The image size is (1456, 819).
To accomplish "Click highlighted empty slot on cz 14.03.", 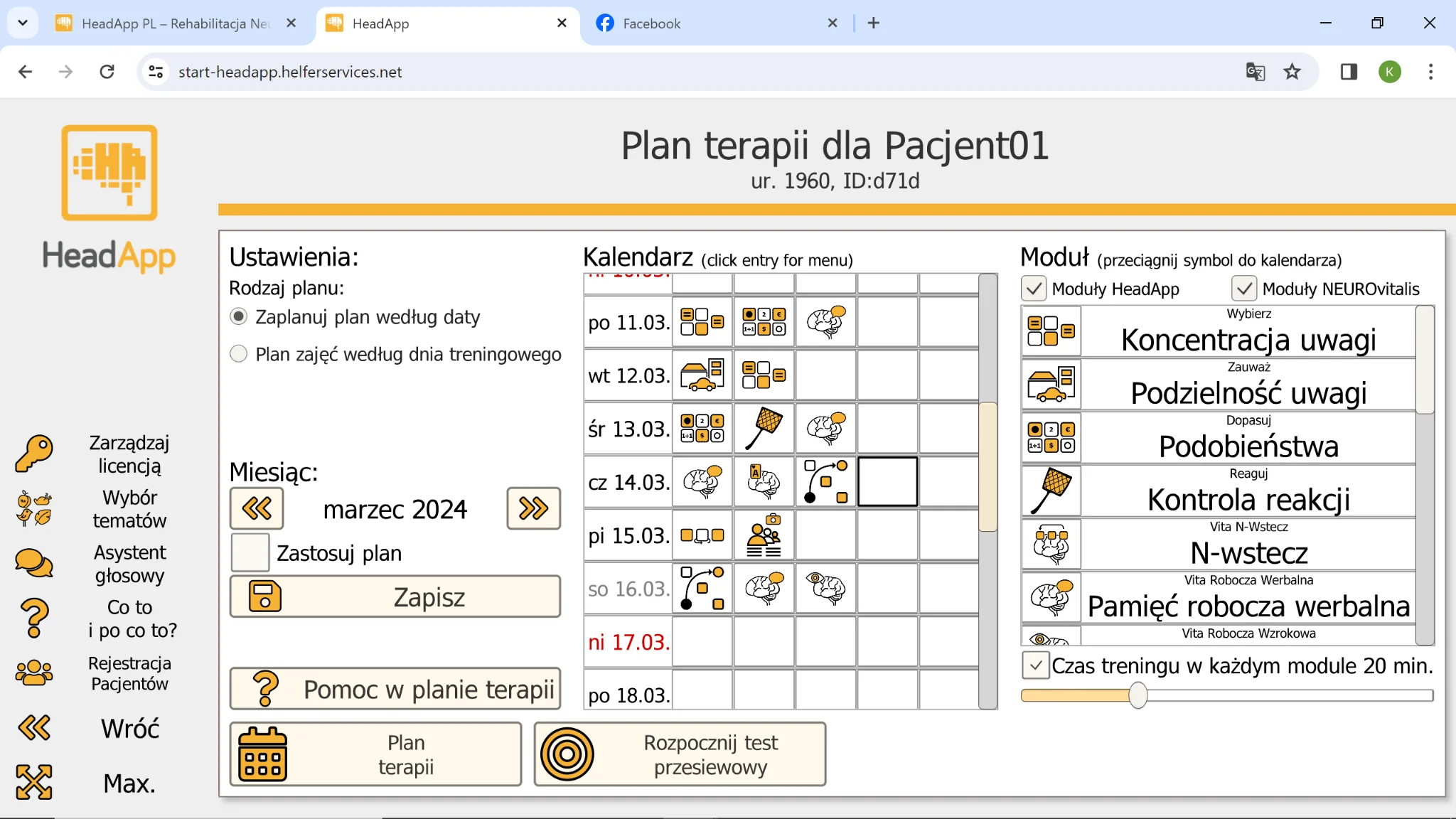I will pos(888,482).
